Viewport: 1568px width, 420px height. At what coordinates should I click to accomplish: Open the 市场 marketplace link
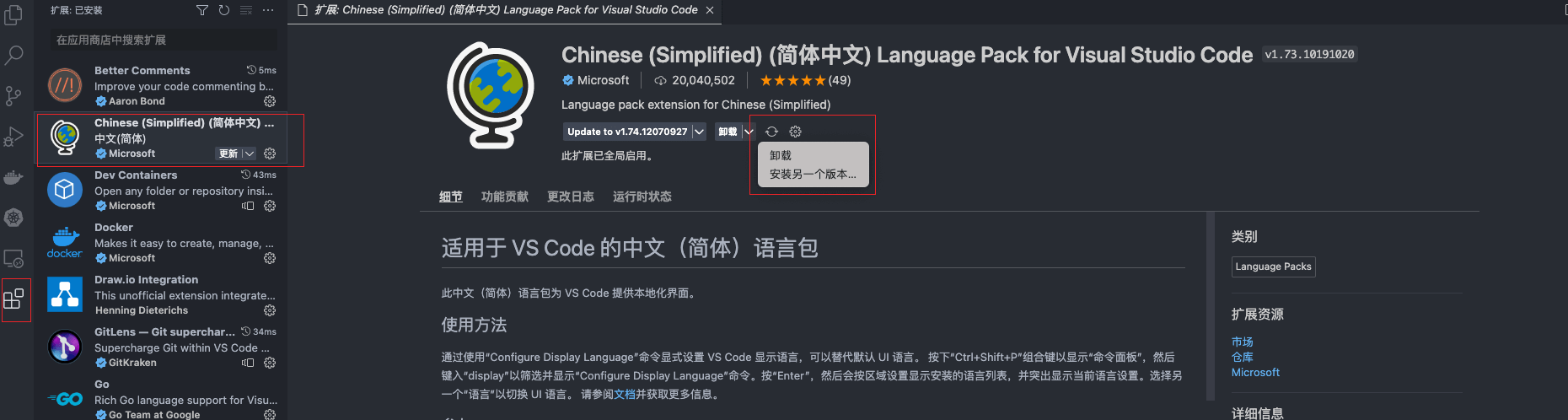click(x=1243, y=342)
